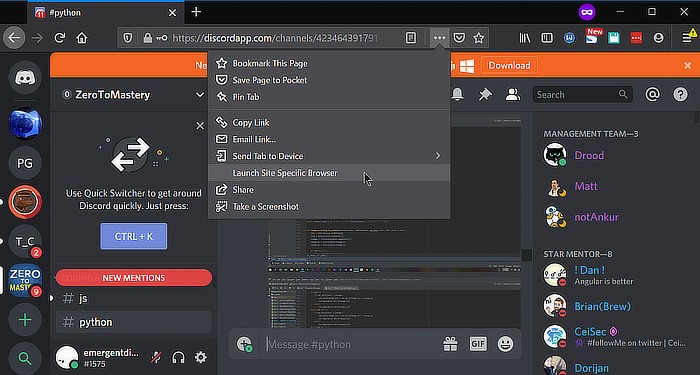Bookmark page with the star icon
This screenshot has width=700, height=375.
click(479, 38)
